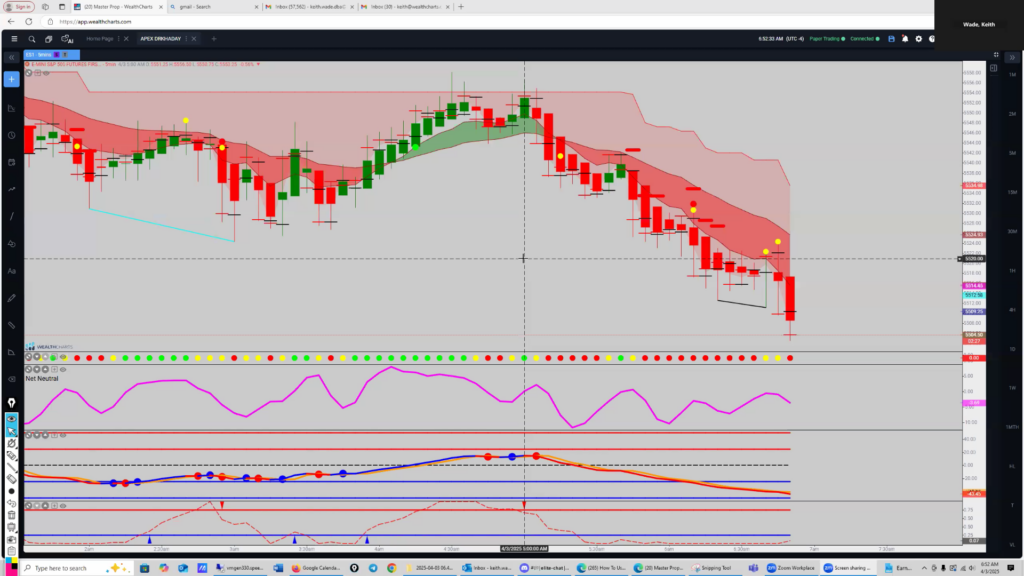Image resolution: width=1024 pixels, height=576 pixels.
Task: Click the browser address bar URL
Action: (95, 22)
